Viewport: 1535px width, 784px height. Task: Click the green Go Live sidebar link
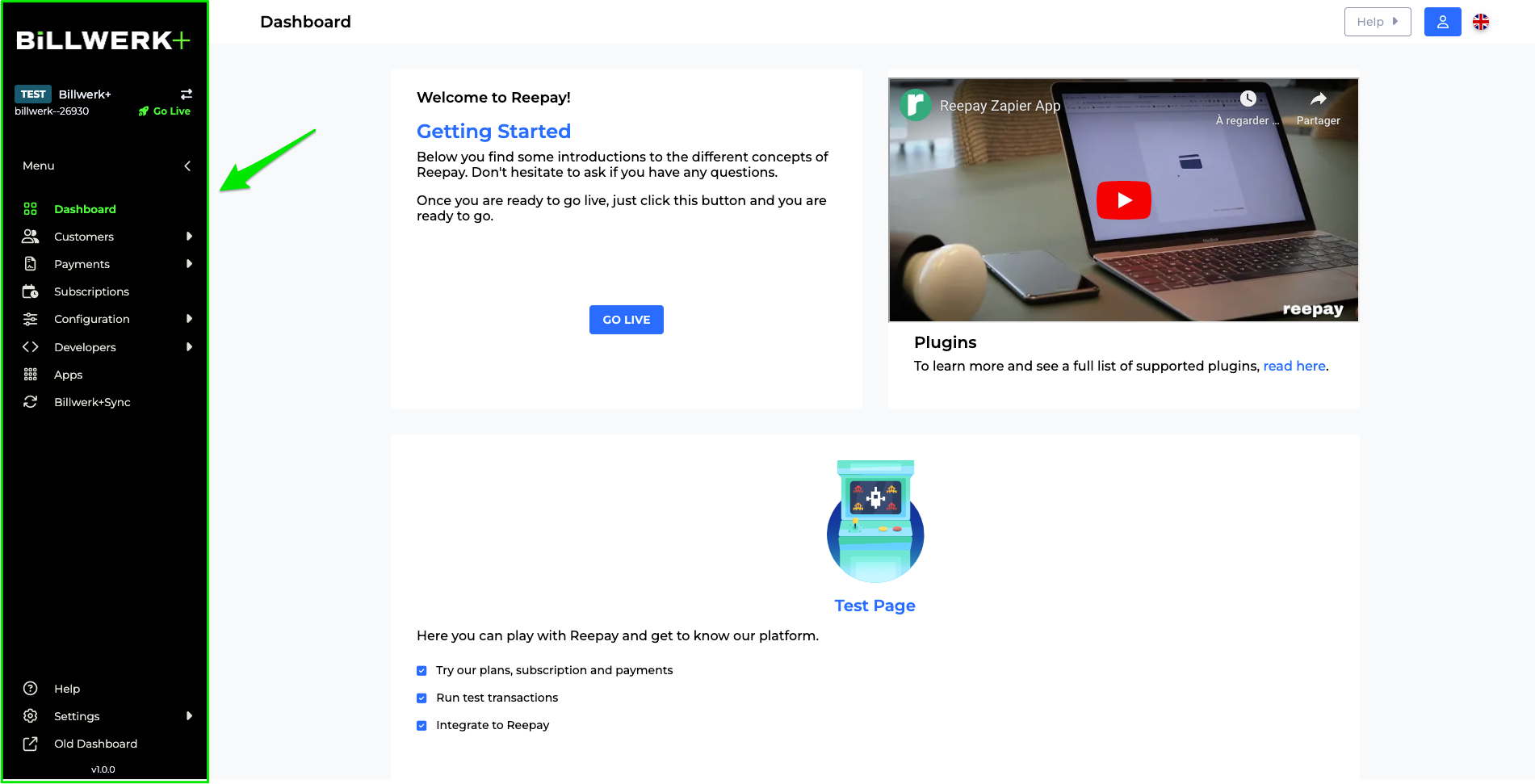(171, 111)
